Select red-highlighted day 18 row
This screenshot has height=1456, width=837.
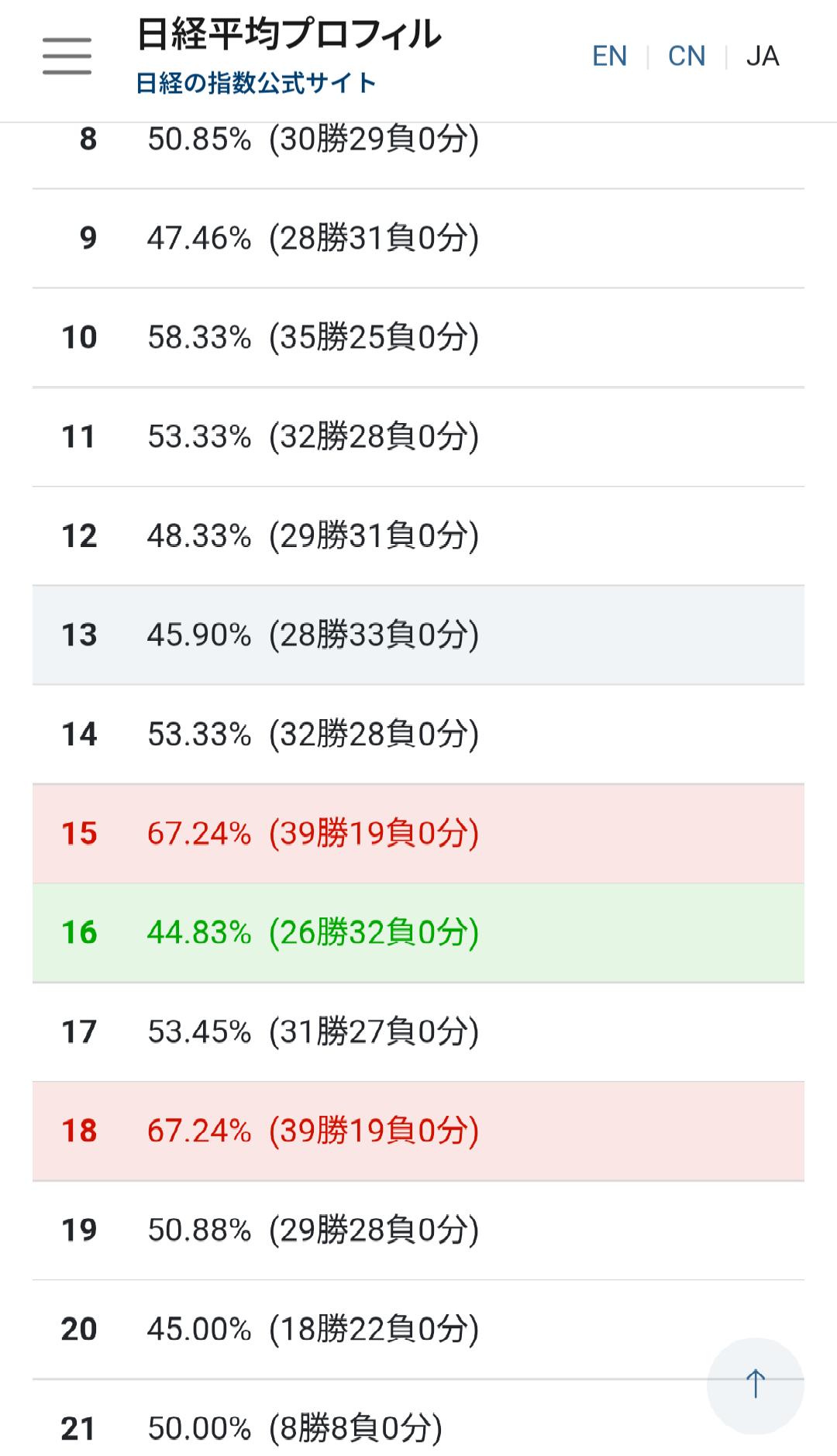click(418, 1131)
